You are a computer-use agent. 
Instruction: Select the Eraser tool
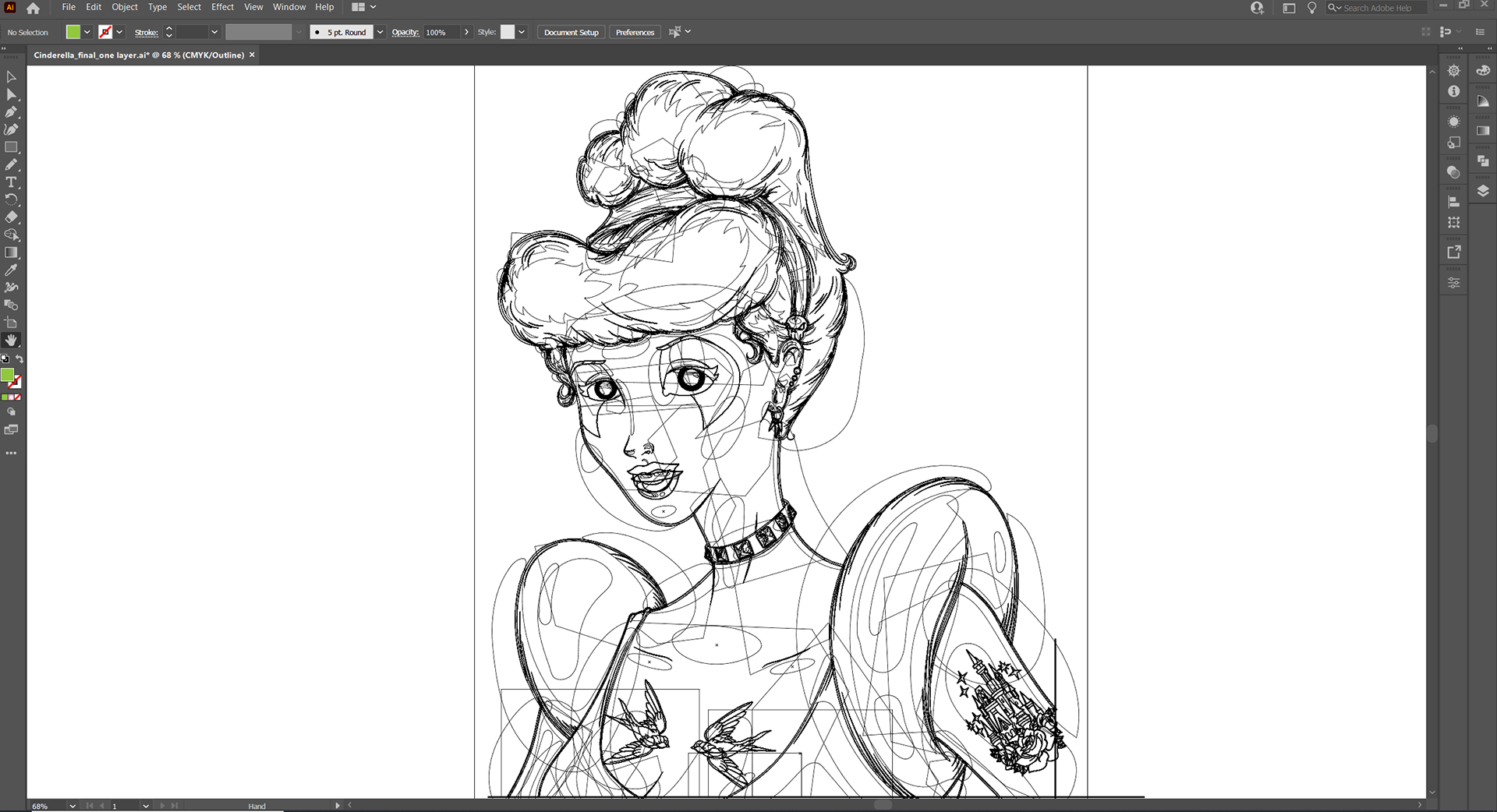[x=11, y=217]
